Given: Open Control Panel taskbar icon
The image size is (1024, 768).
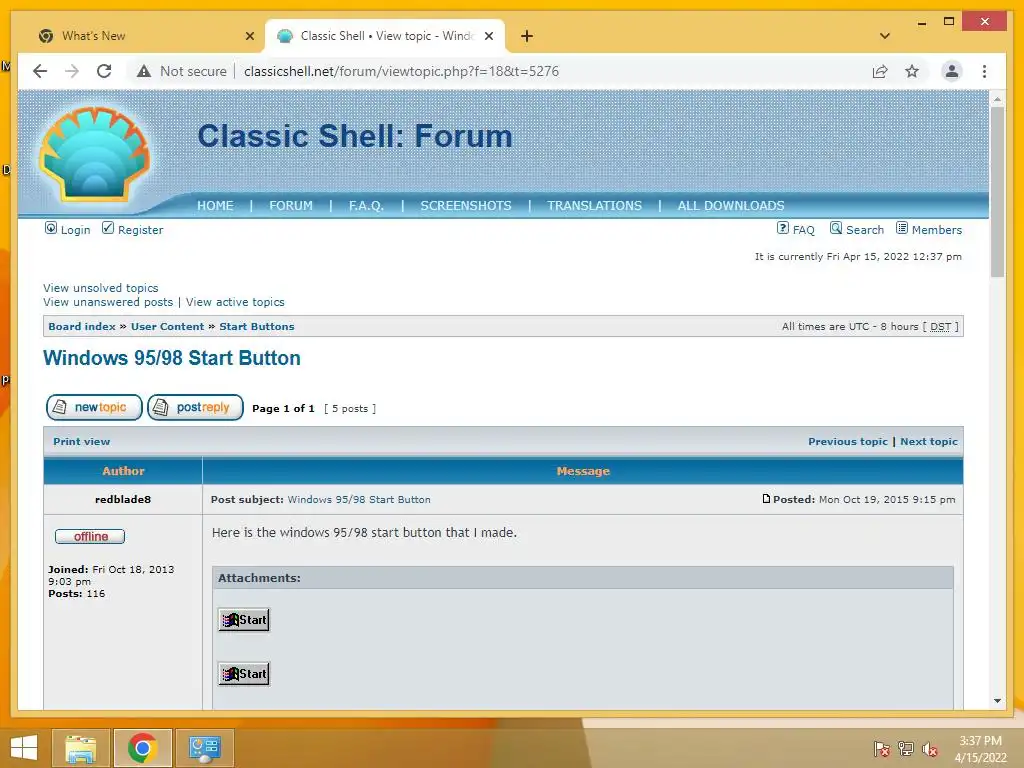Looking at the screenshot, I should (x=204, y=748).
